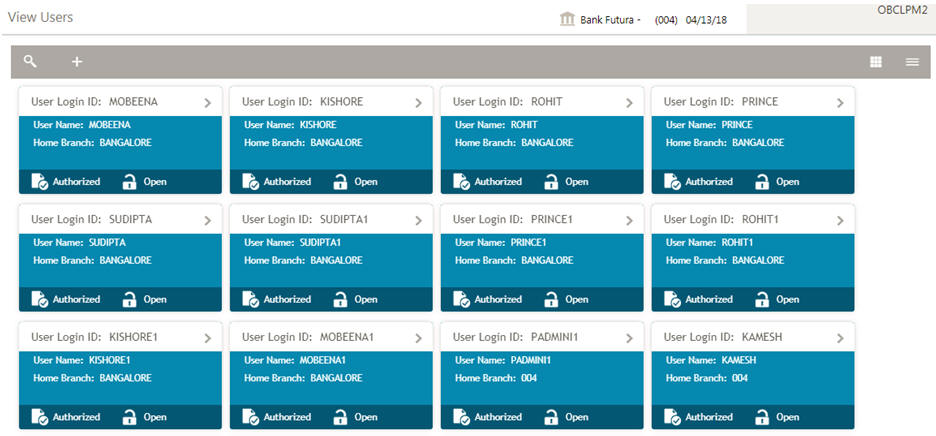Click Open status label on MOBEENA1 card
Image resolution: width=936 pixels, height=436 pixels.
coord(366,417)
